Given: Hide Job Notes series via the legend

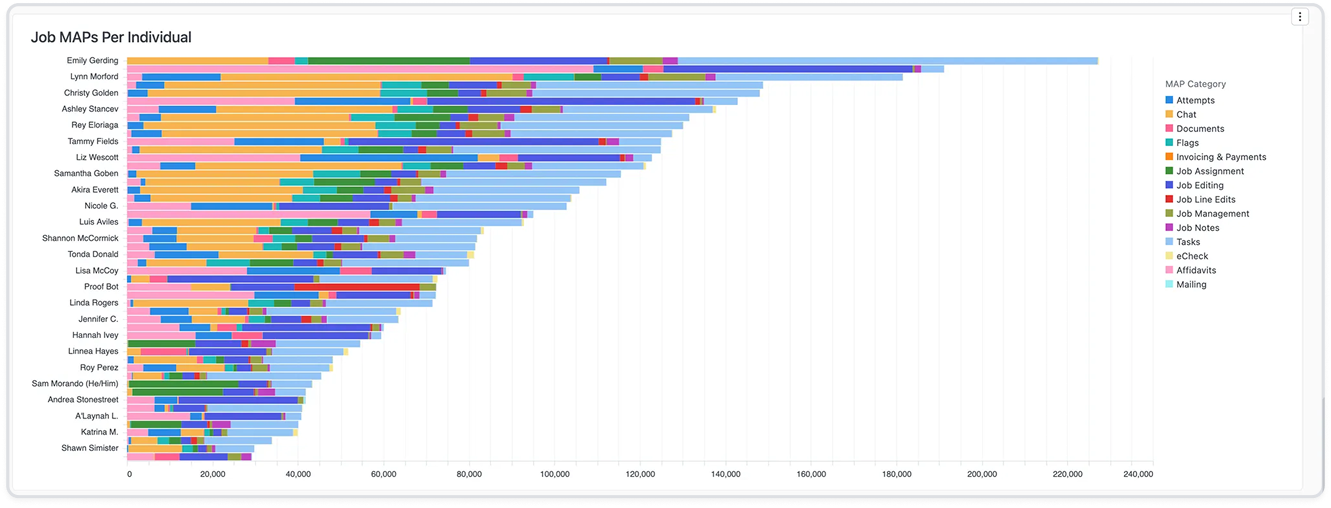Looking at the screenshot, I should point(1197,228).
